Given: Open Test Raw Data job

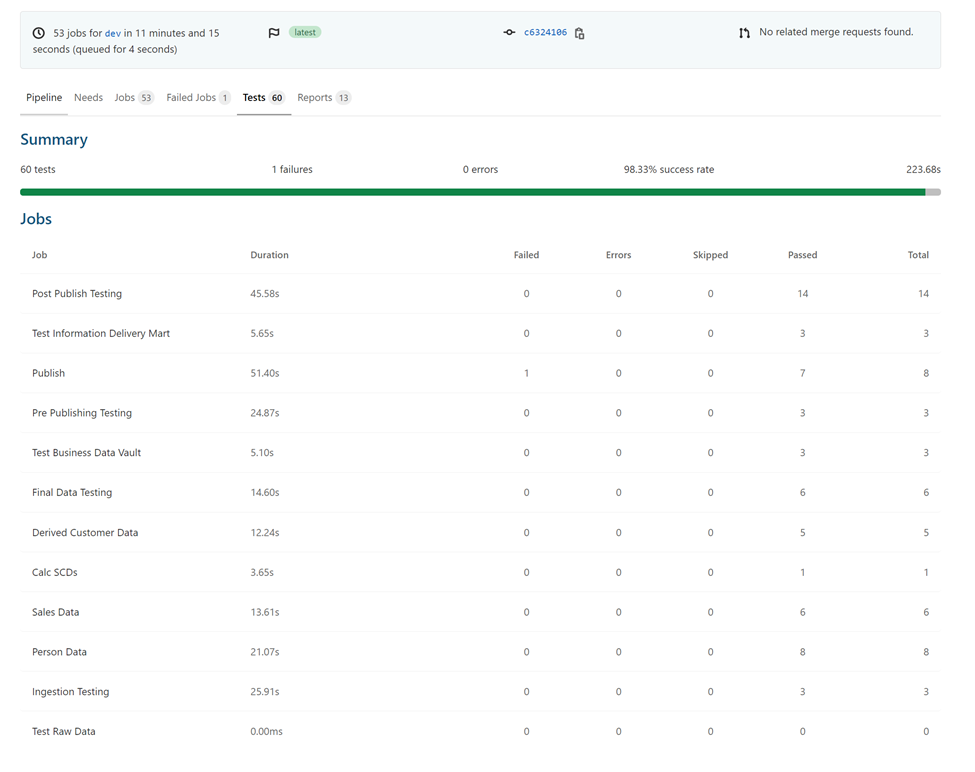Looking at the screenshot, I should tap(480, 732).
